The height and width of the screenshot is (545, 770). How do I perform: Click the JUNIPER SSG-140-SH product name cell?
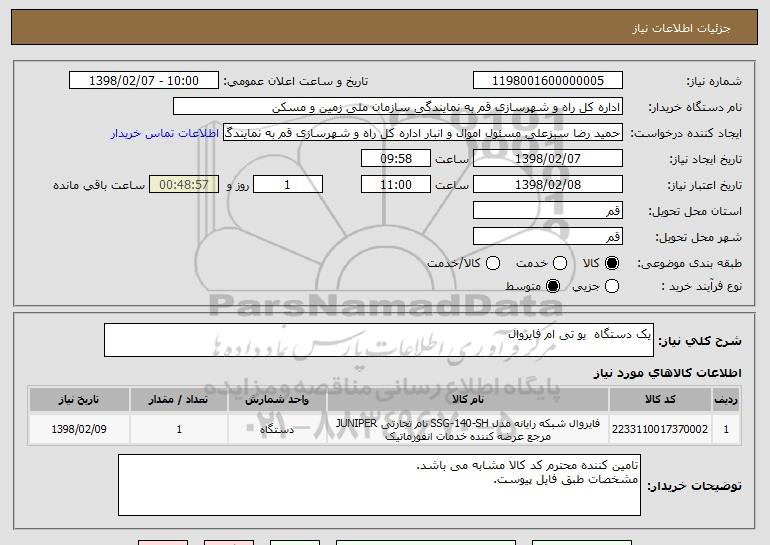[468, 430]
